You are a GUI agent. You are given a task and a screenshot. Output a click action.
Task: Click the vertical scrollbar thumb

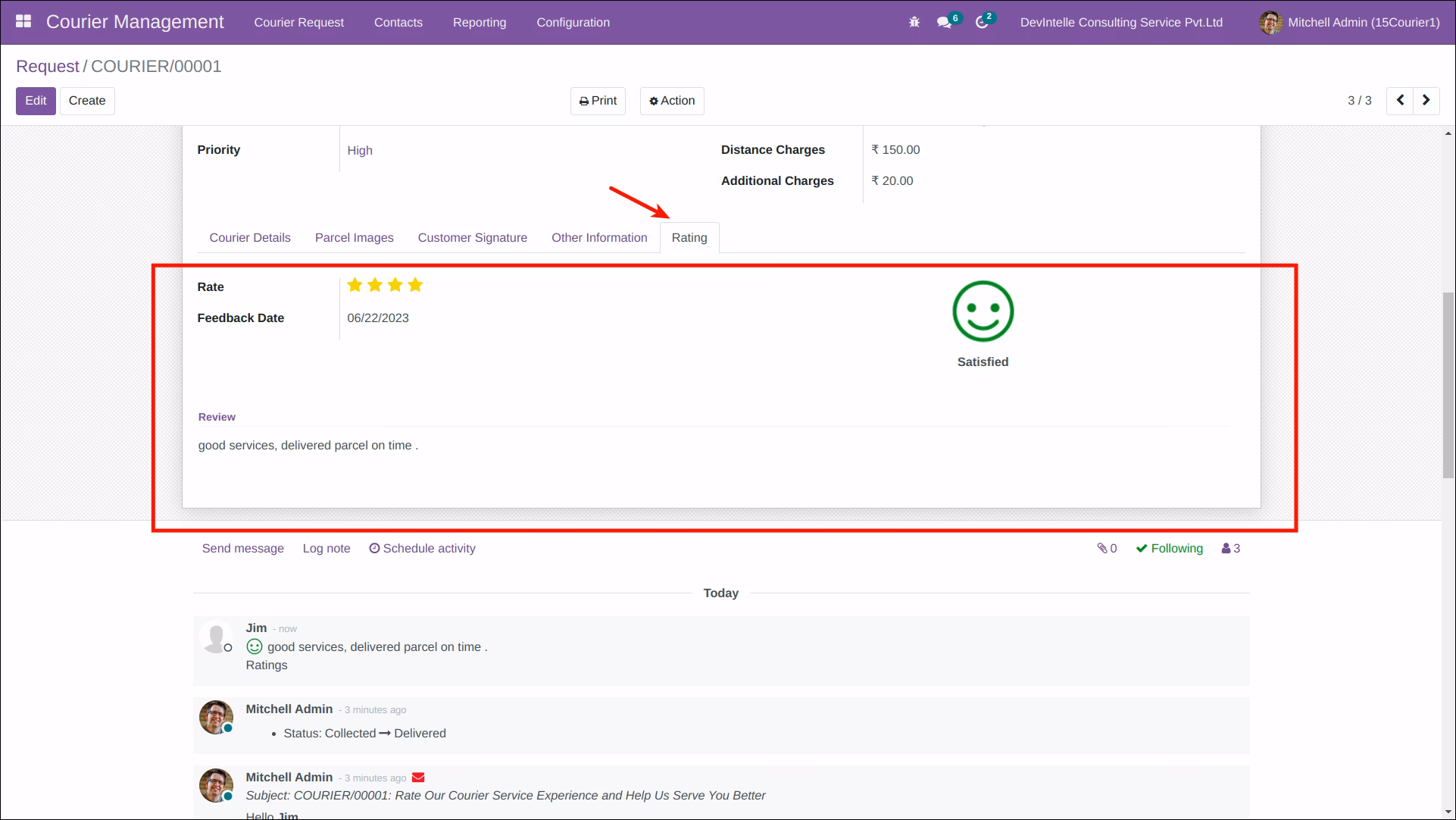1448,385
